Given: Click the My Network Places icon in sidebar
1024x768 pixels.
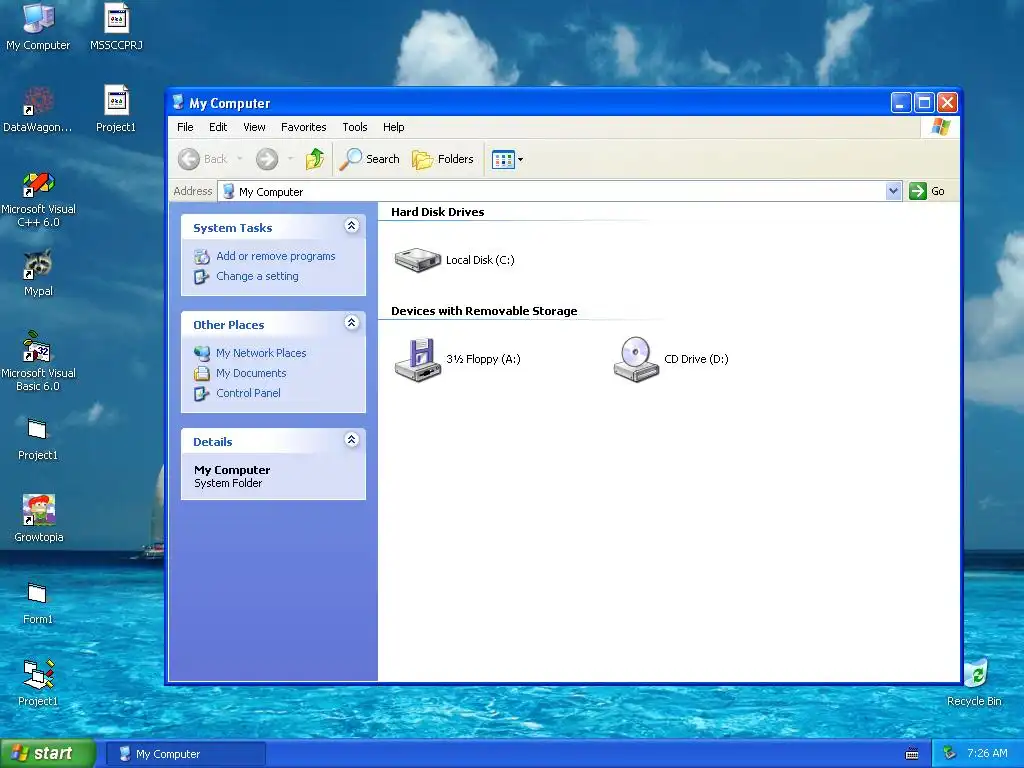Looking at the screenshot, I should click(x=202, y=353).
